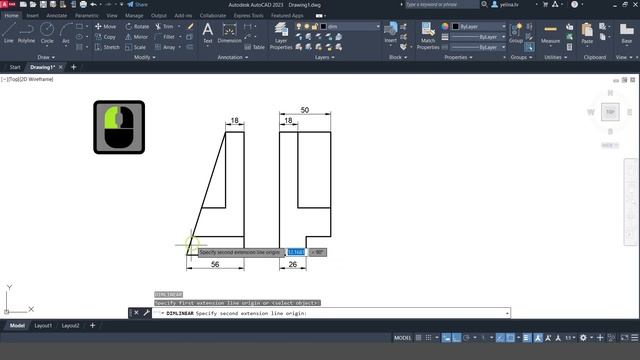Add a new layout tab
This screenshot has height=360, width=640.
pos(92,325)
